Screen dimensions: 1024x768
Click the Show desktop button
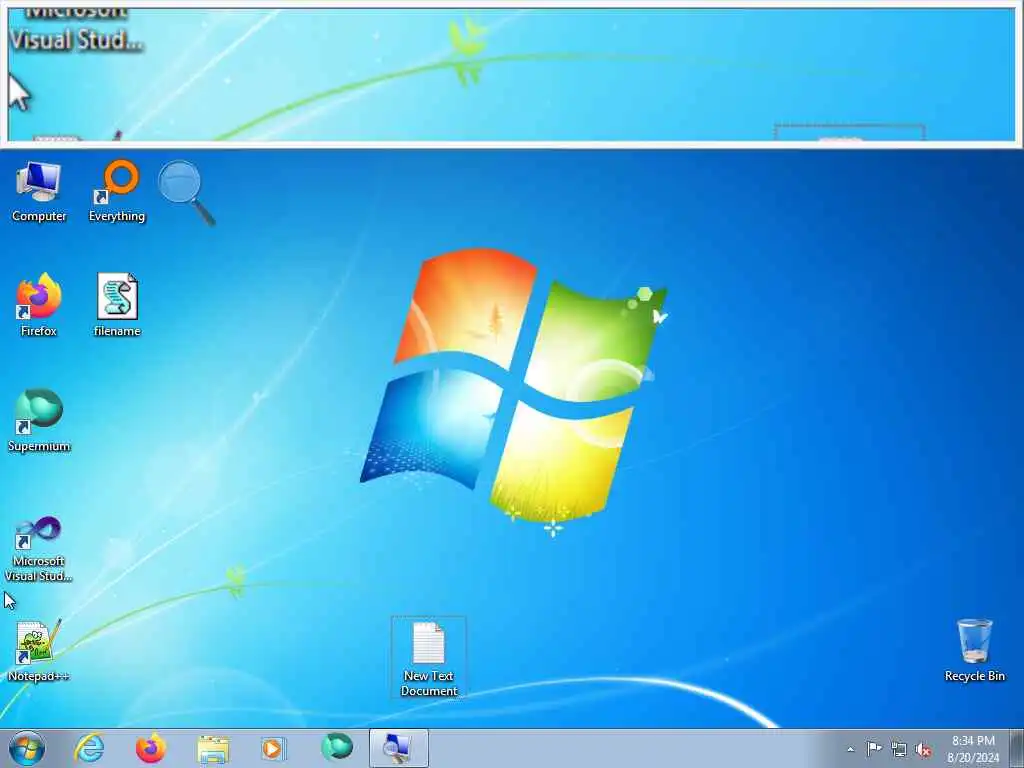tap(1017, 748)
